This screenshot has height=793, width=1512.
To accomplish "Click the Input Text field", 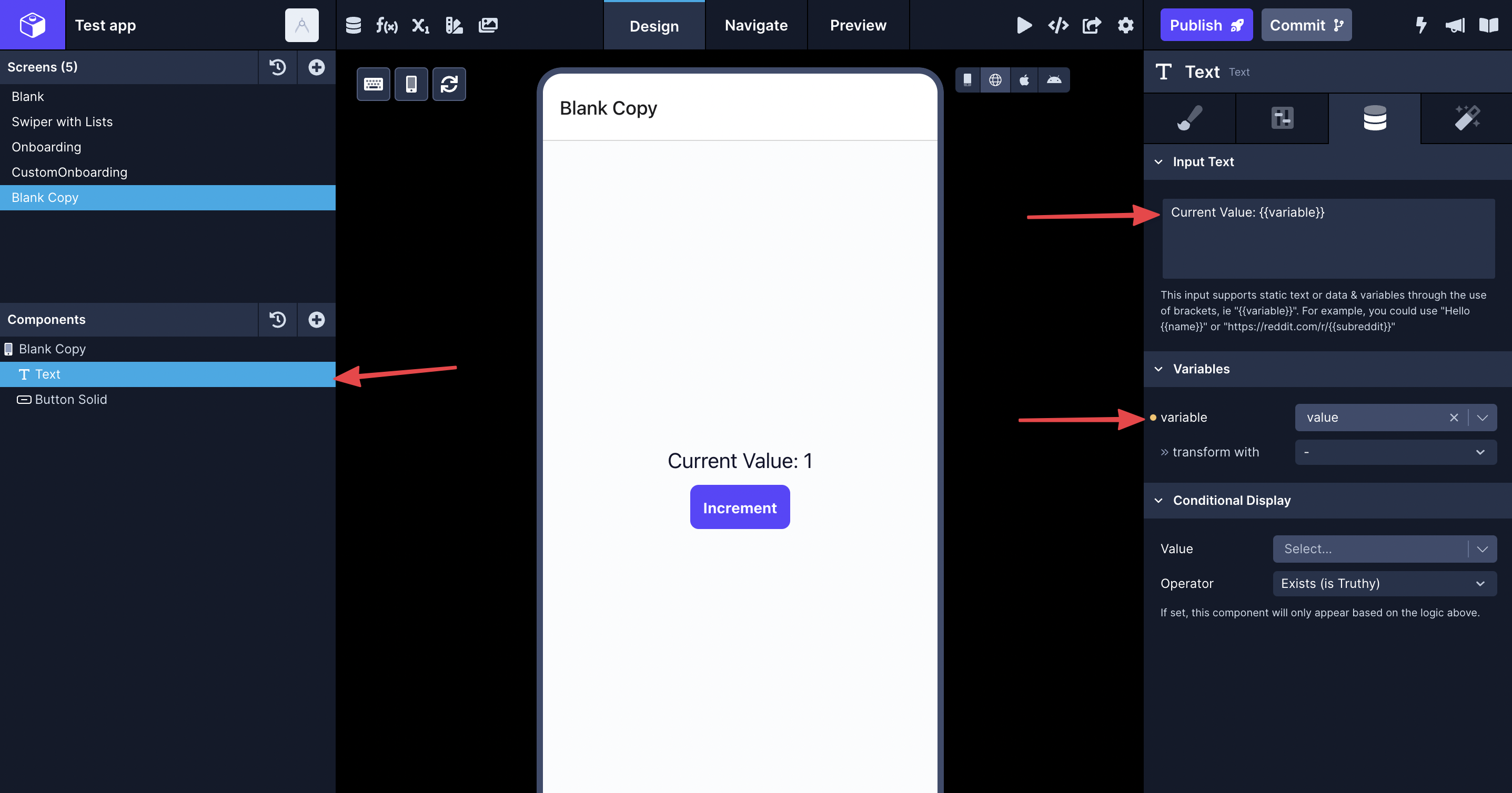I will 1328,238.
